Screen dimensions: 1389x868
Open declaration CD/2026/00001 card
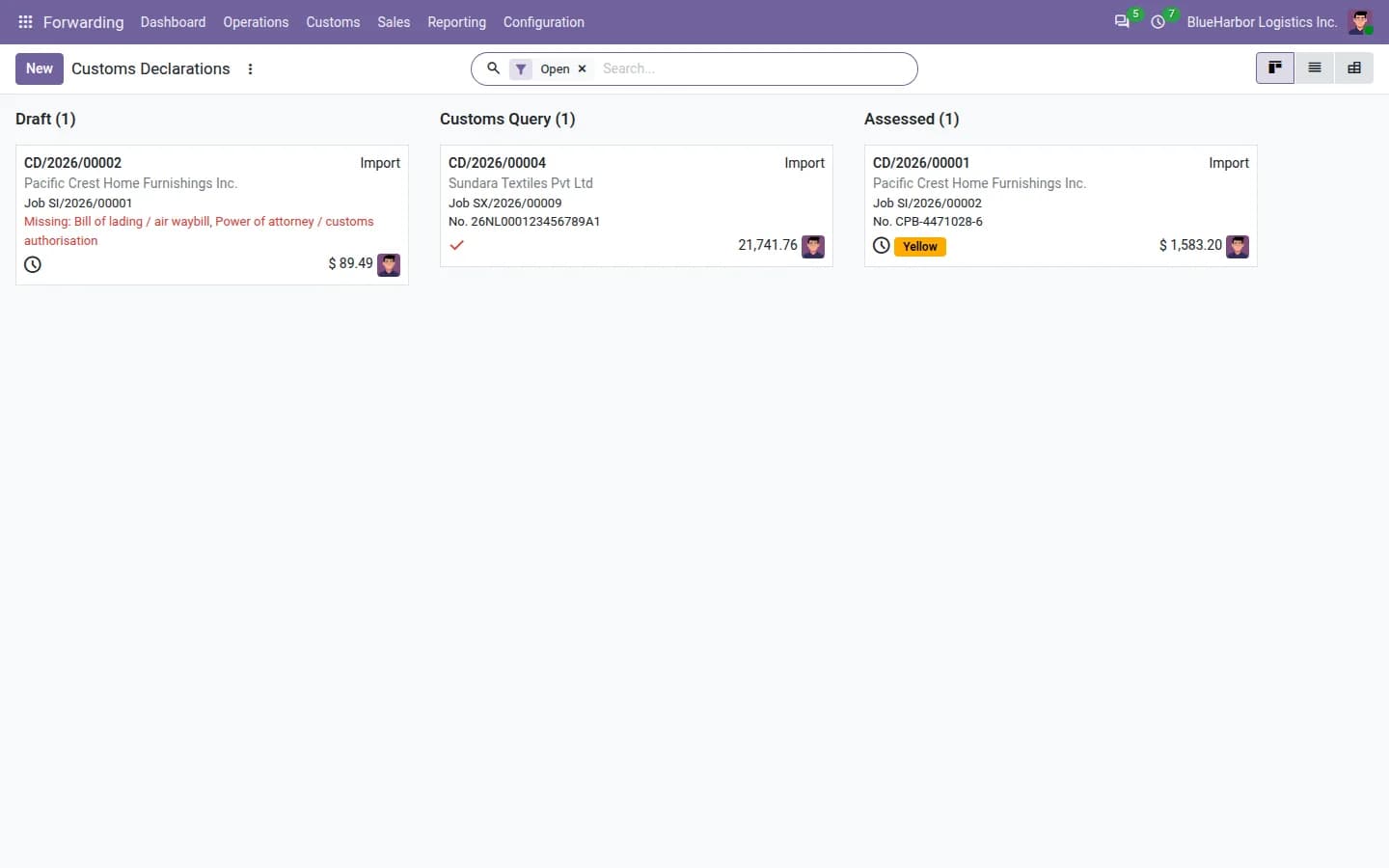pos(1061,205)
